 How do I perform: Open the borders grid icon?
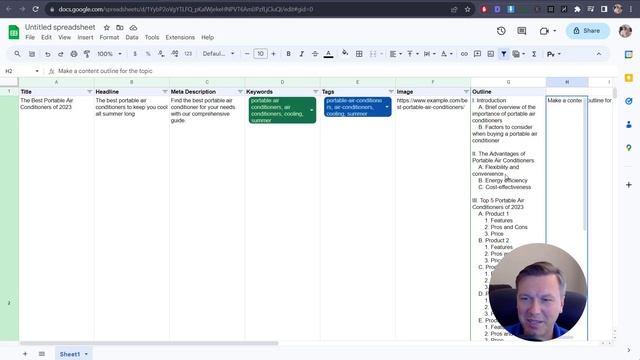[359, 54]
